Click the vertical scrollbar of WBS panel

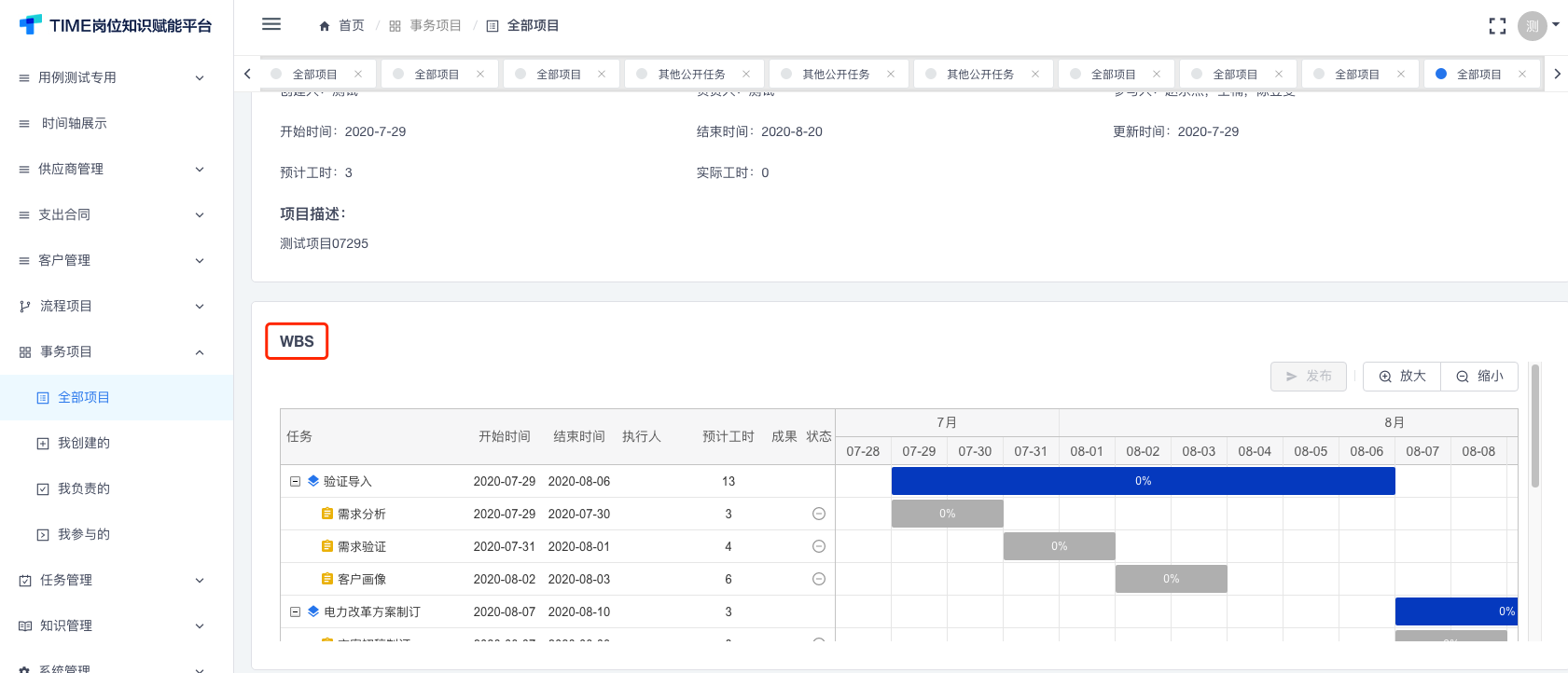click(1535, 426)
